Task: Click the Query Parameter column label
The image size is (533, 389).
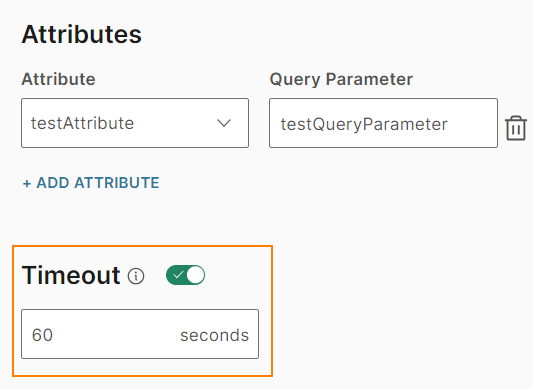Action: (x=341, y=80)
